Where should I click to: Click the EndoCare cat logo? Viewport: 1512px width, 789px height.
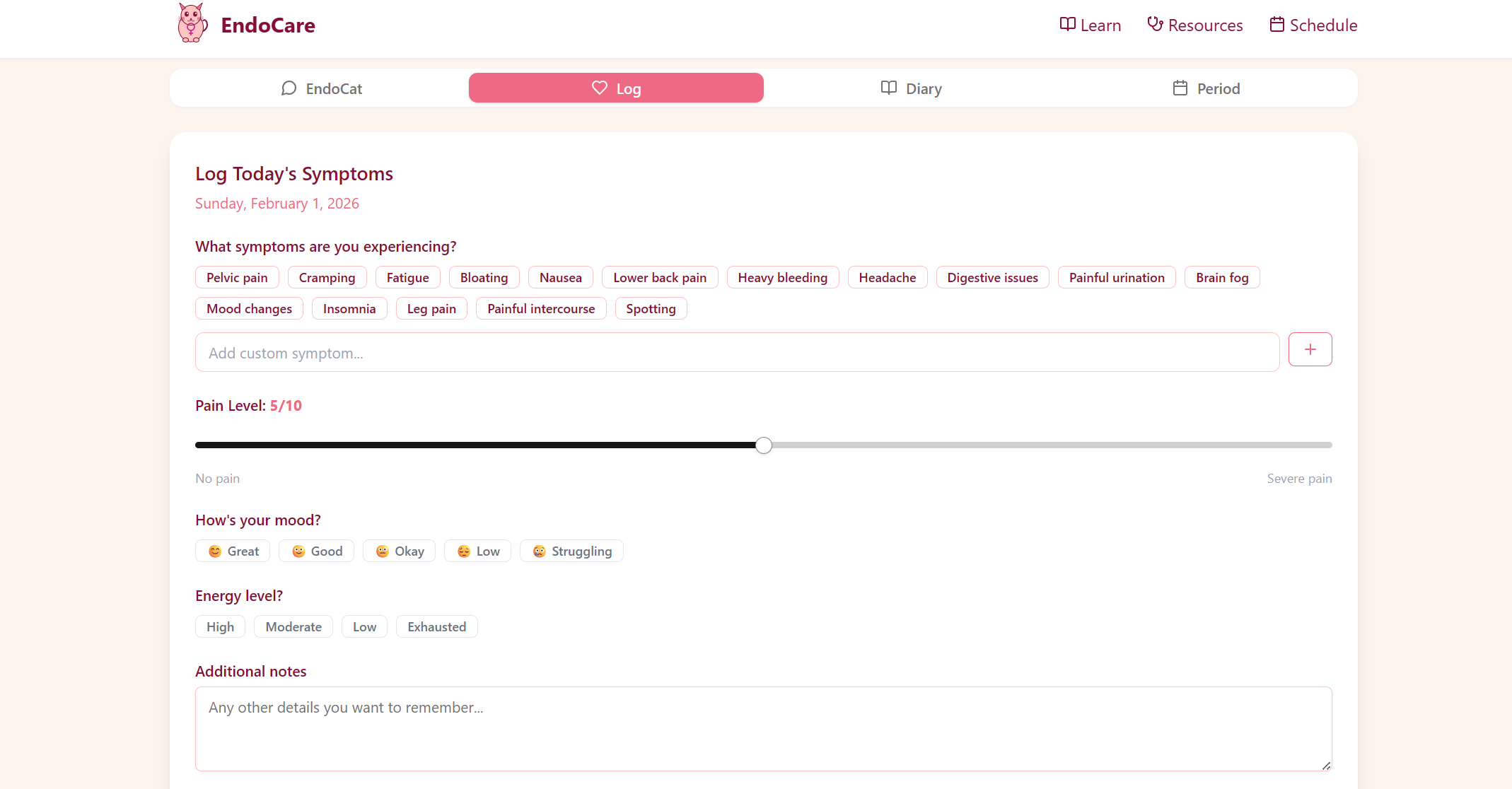pyautogui.click(x=192, y=24)
